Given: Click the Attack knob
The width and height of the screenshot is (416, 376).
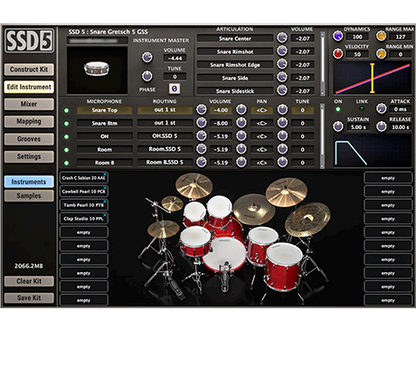Looking at the screenshot, I should click(381, 108).
